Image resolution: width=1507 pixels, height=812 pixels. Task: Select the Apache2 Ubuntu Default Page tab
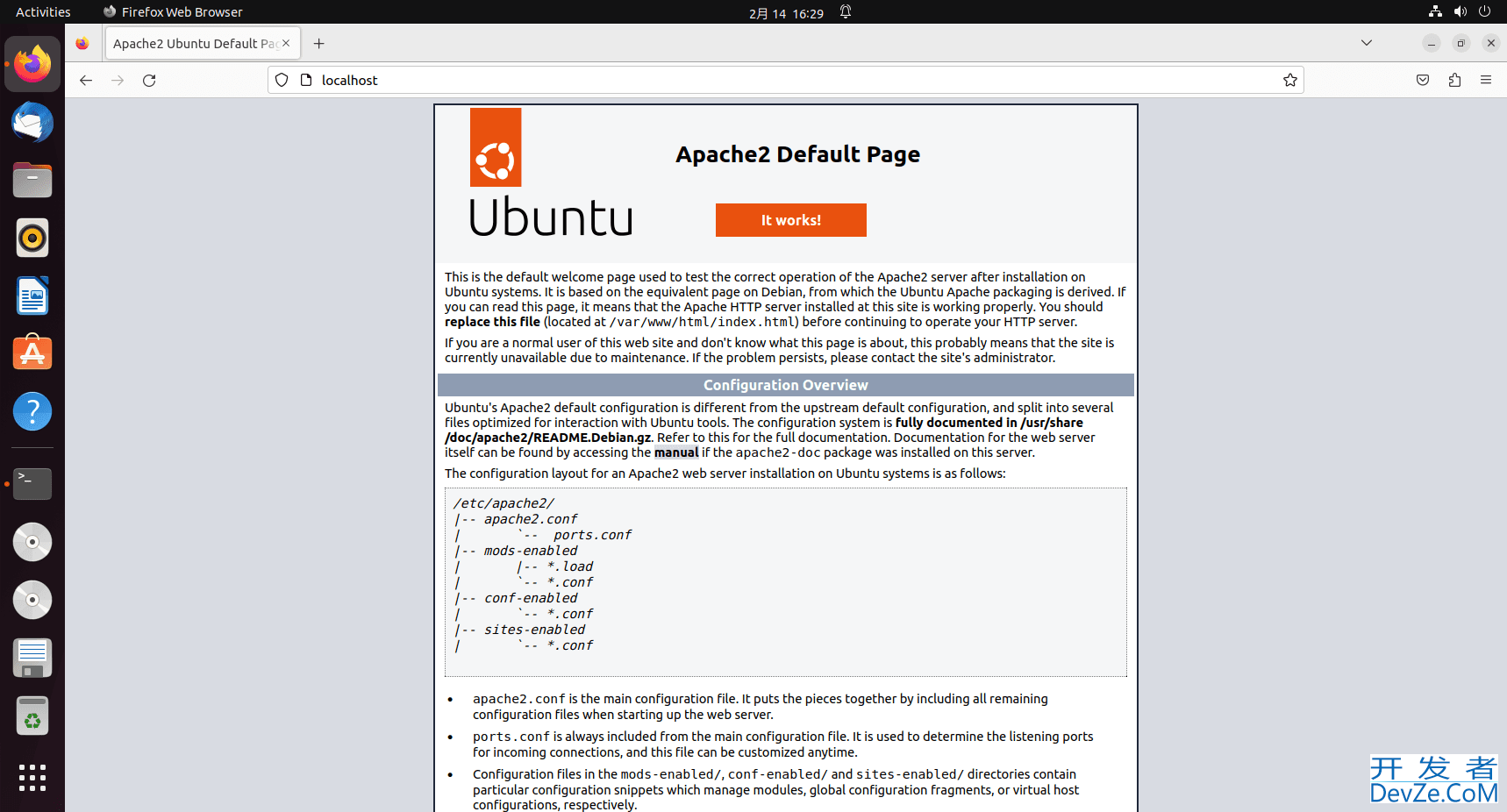click(x=203, y=43)
